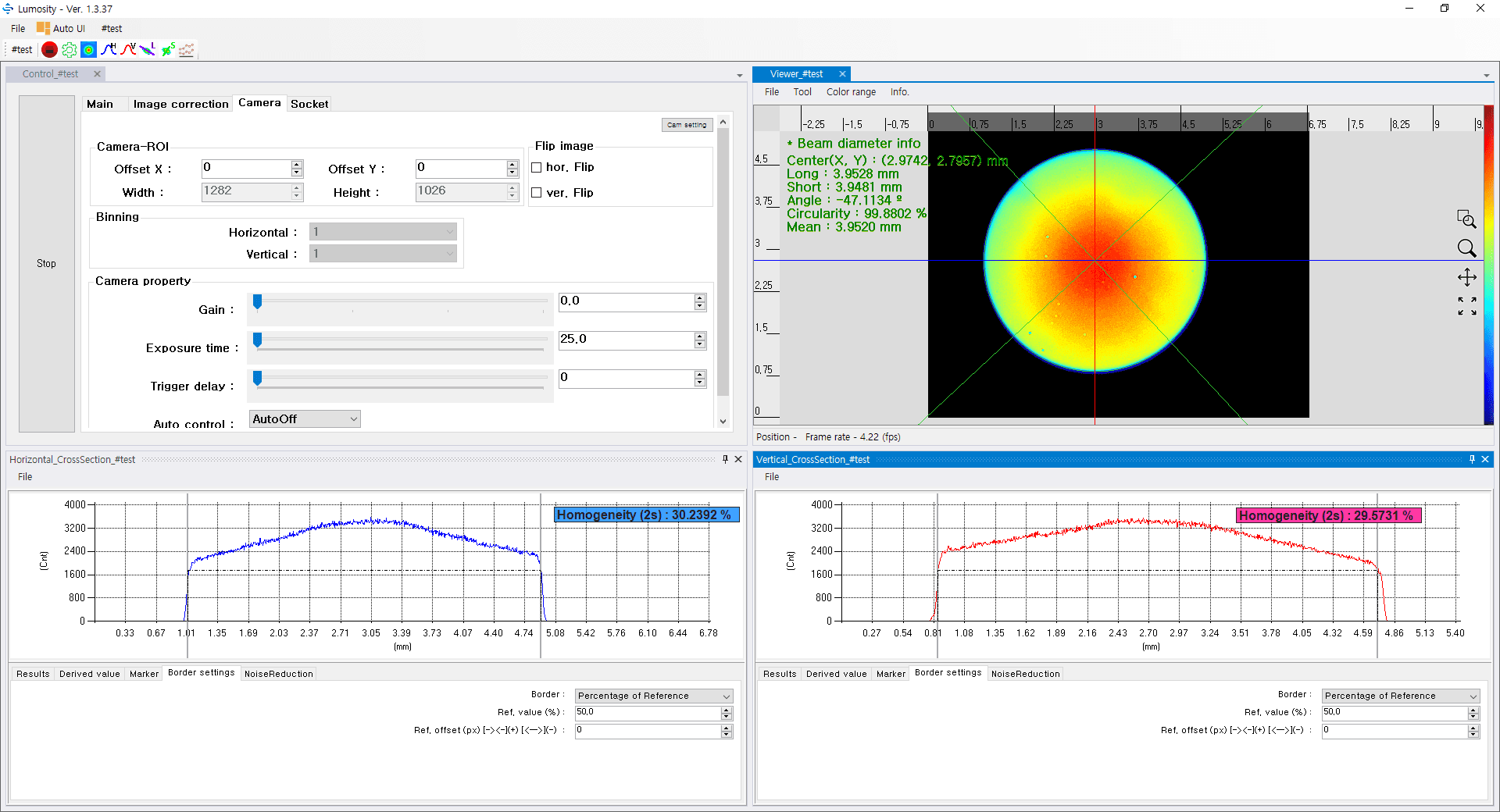Click the fit-to-screen expand icon in viewer
This screenshot has width=1500, height=812.
pos(1466,306)
